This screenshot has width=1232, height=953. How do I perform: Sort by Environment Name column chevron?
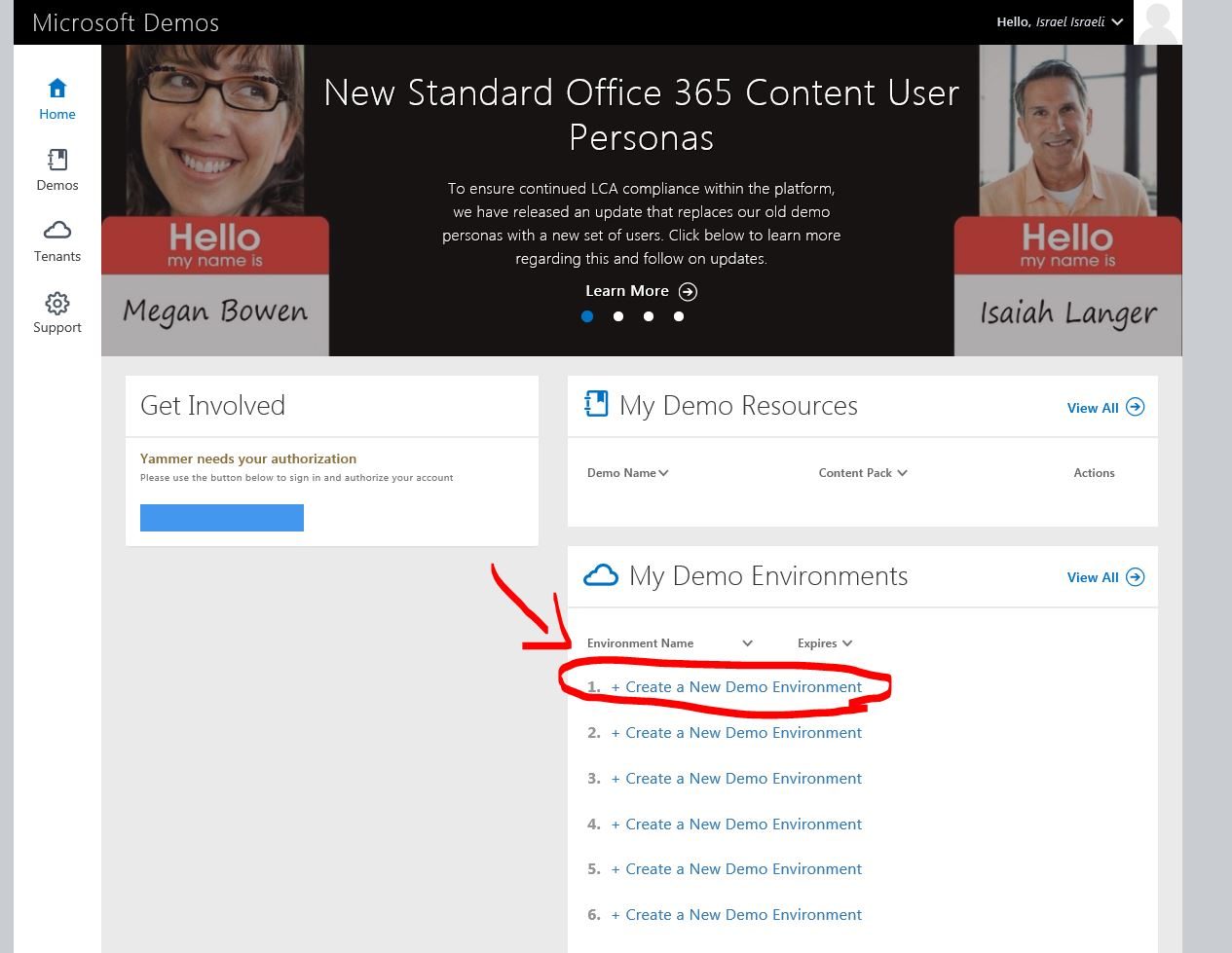[x=747, y=643]
